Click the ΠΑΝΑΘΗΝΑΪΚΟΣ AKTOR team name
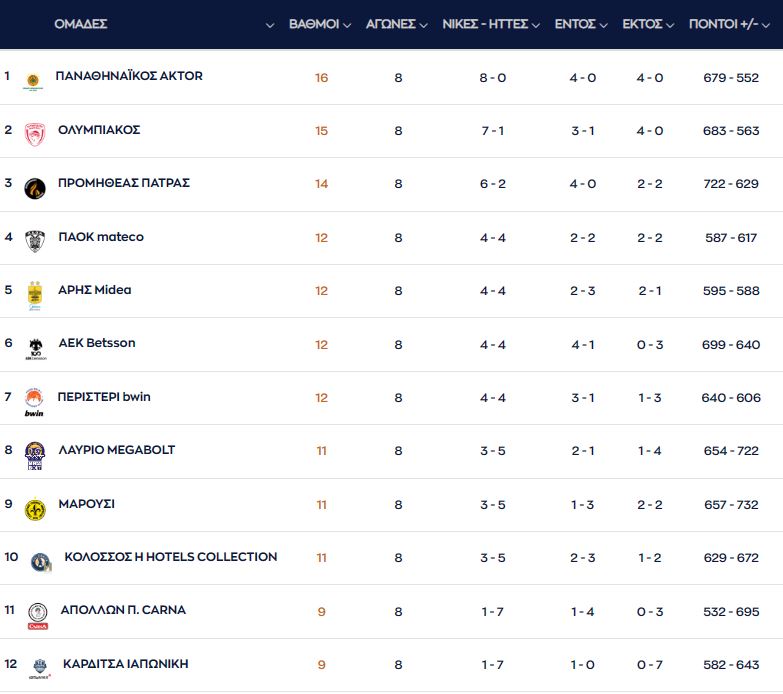The image size is (783, 694). coord(129,76)
